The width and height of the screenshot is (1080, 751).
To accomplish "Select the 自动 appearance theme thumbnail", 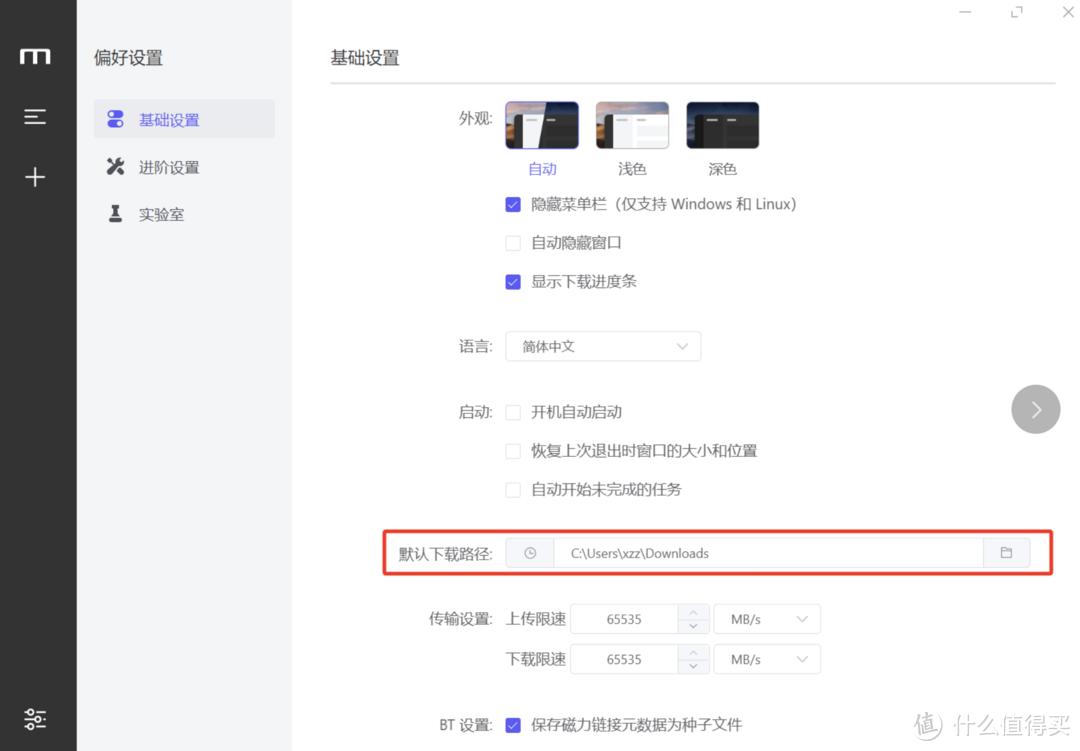I will click(x=542, y=125).
